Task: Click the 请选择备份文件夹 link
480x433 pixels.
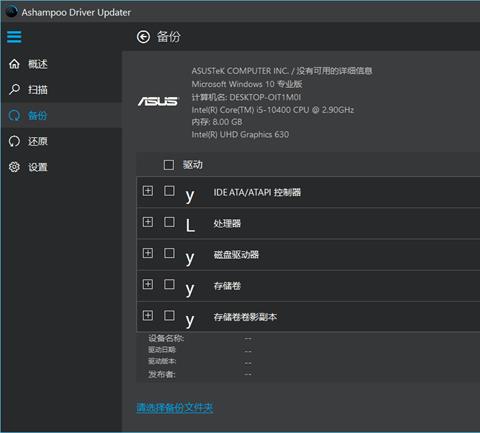Action: click(x=175, y=407)
